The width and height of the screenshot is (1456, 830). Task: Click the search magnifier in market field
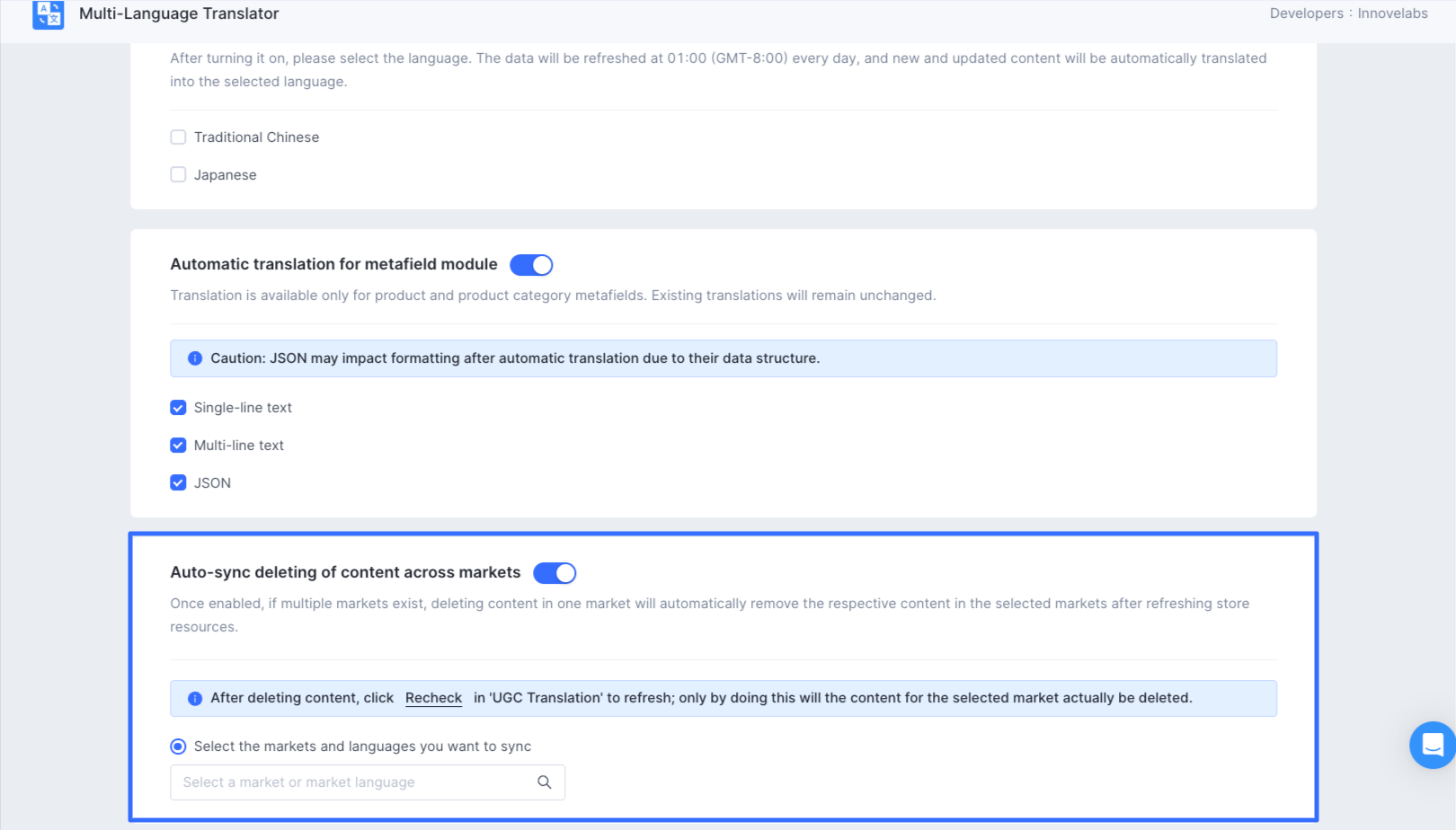tap(545, 782)
